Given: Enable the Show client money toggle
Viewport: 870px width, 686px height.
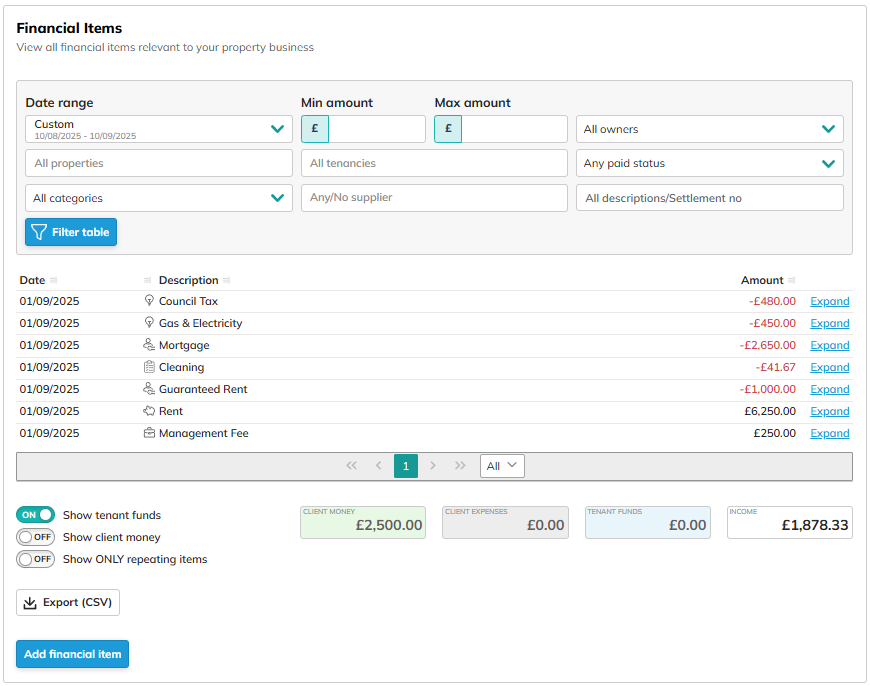Looking at the screenshot, I should [35, 537].
